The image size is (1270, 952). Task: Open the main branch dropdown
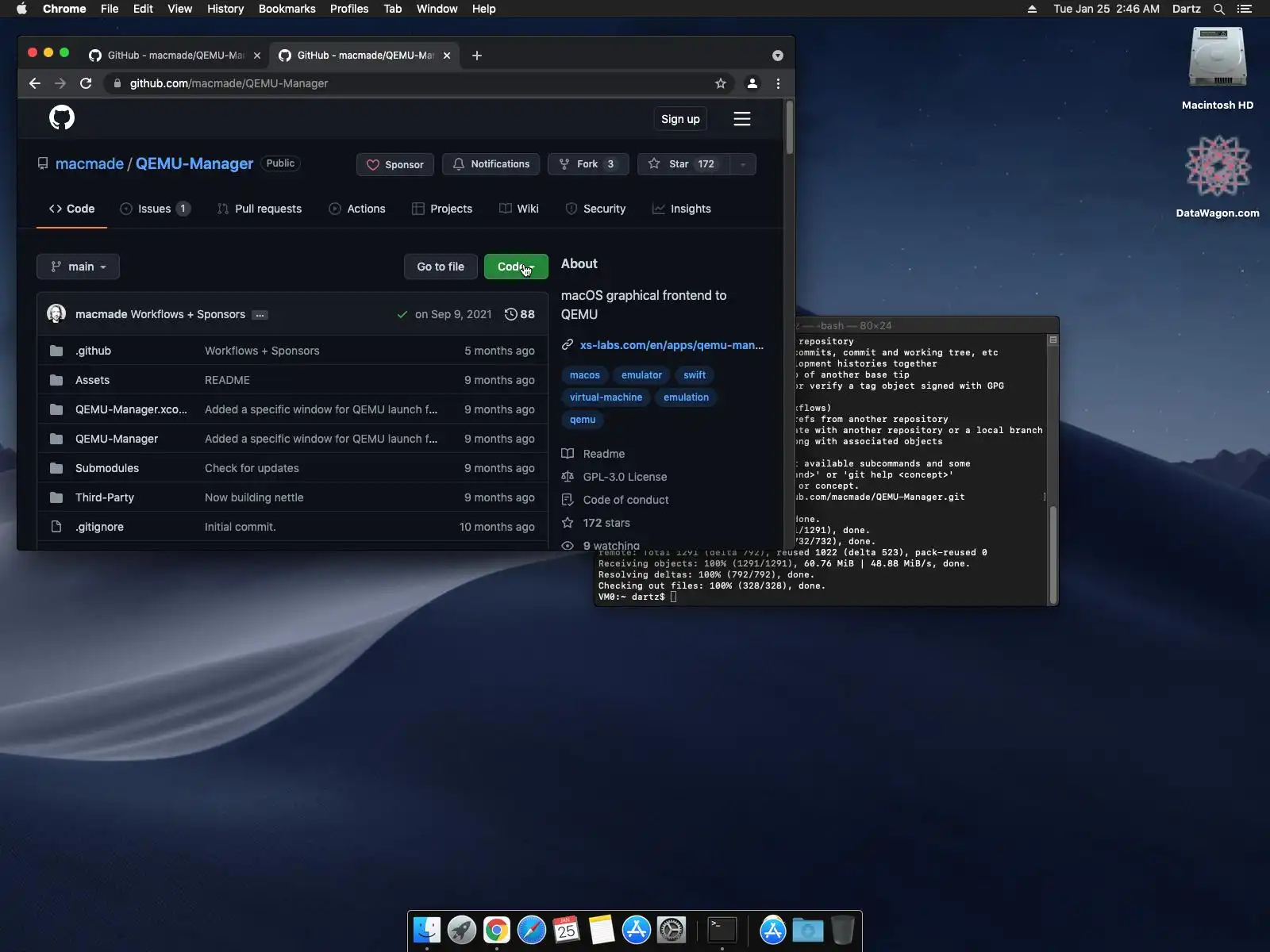(78, 267)
